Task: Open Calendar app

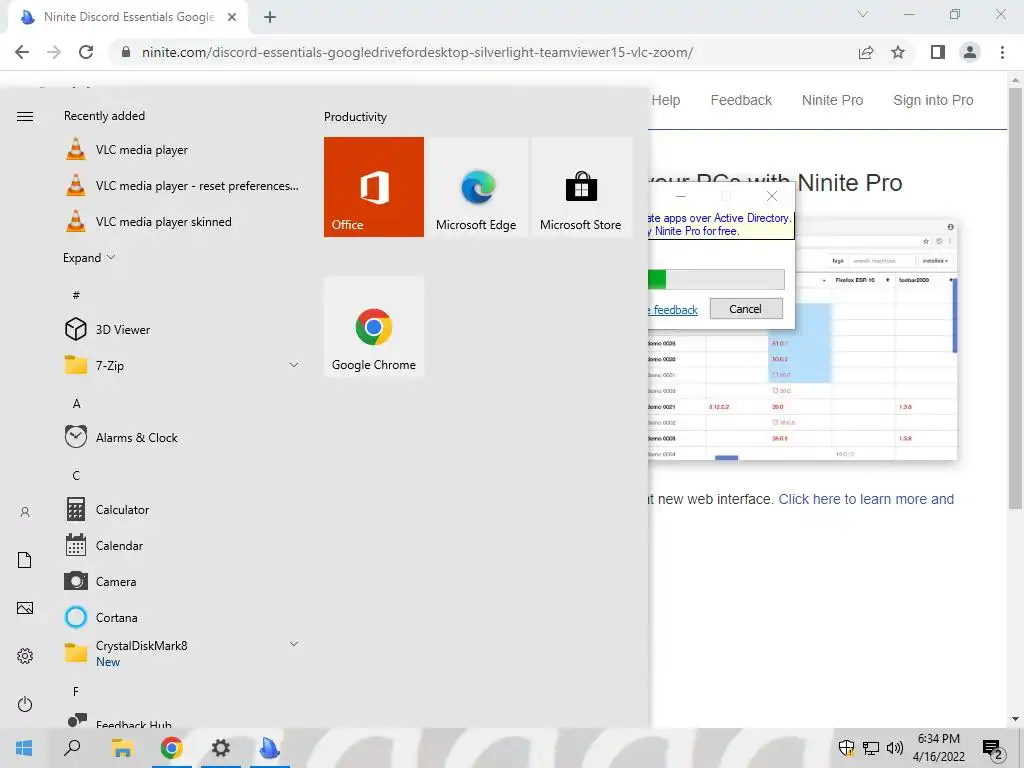Action: tap(182, 545)
